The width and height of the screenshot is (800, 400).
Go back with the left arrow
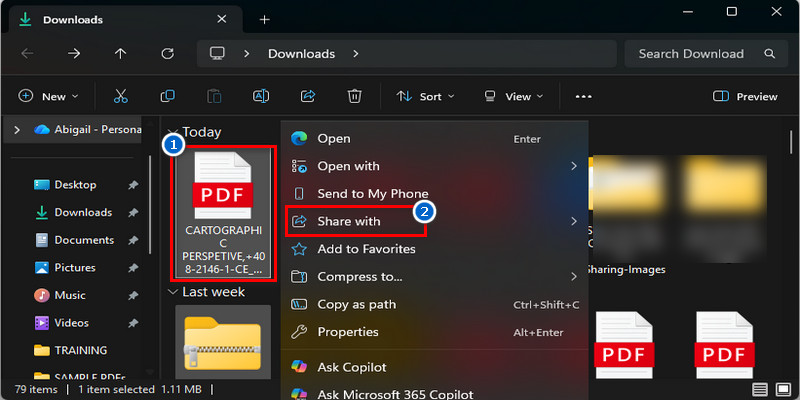coord(27,54)
